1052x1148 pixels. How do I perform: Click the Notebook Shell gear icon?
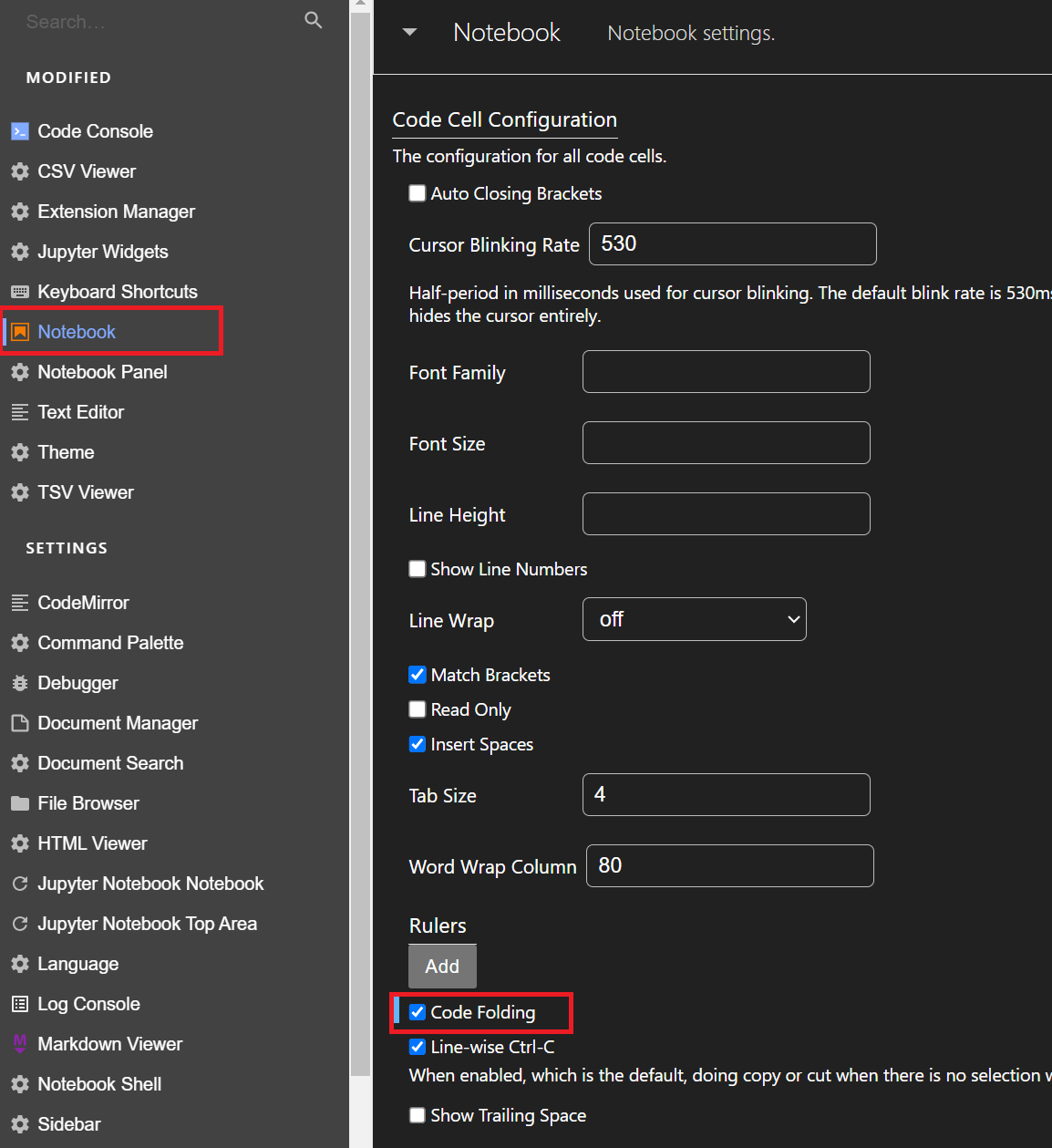coord(20,1084)
